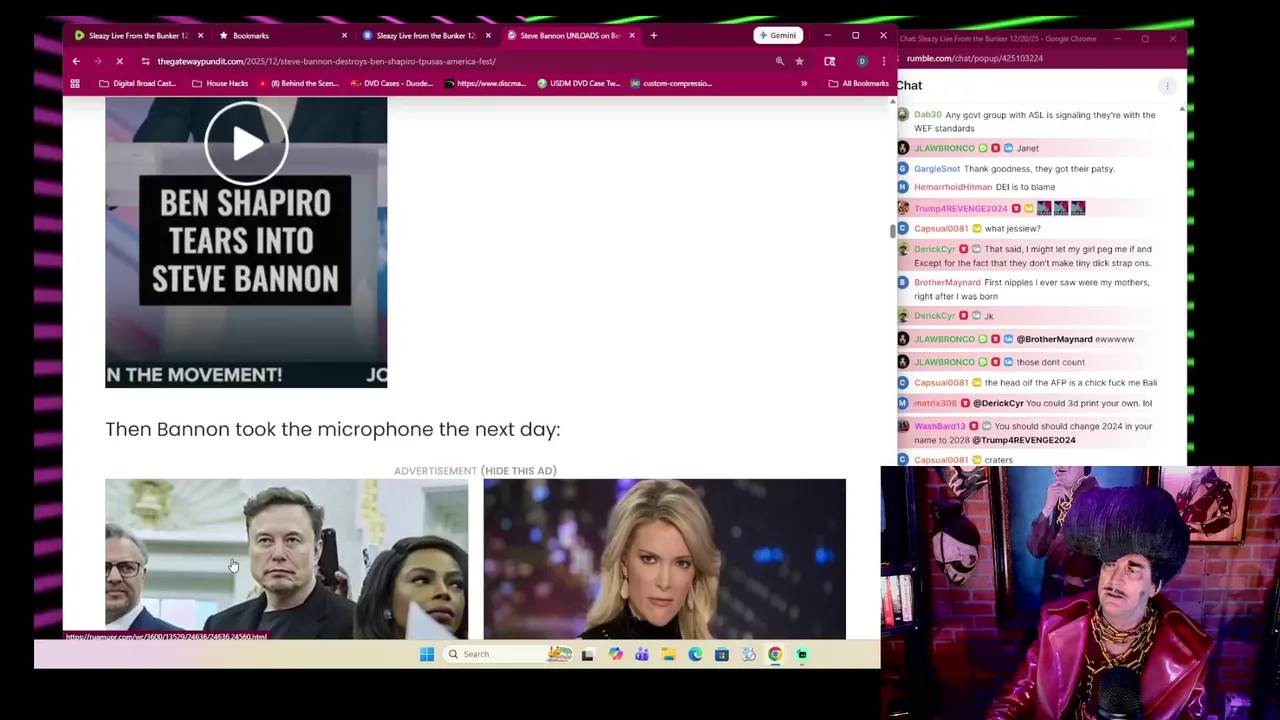Open Microsoft Store from taskbar

pos(721,654)
